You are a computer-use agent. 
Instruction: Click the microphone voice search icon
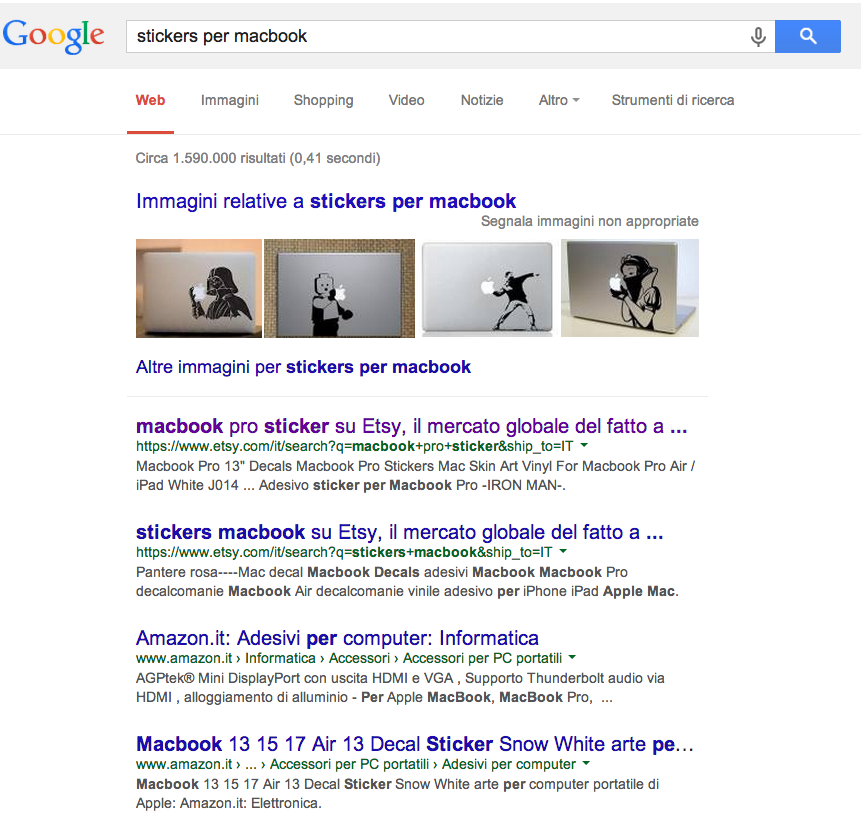coord(758,37)
